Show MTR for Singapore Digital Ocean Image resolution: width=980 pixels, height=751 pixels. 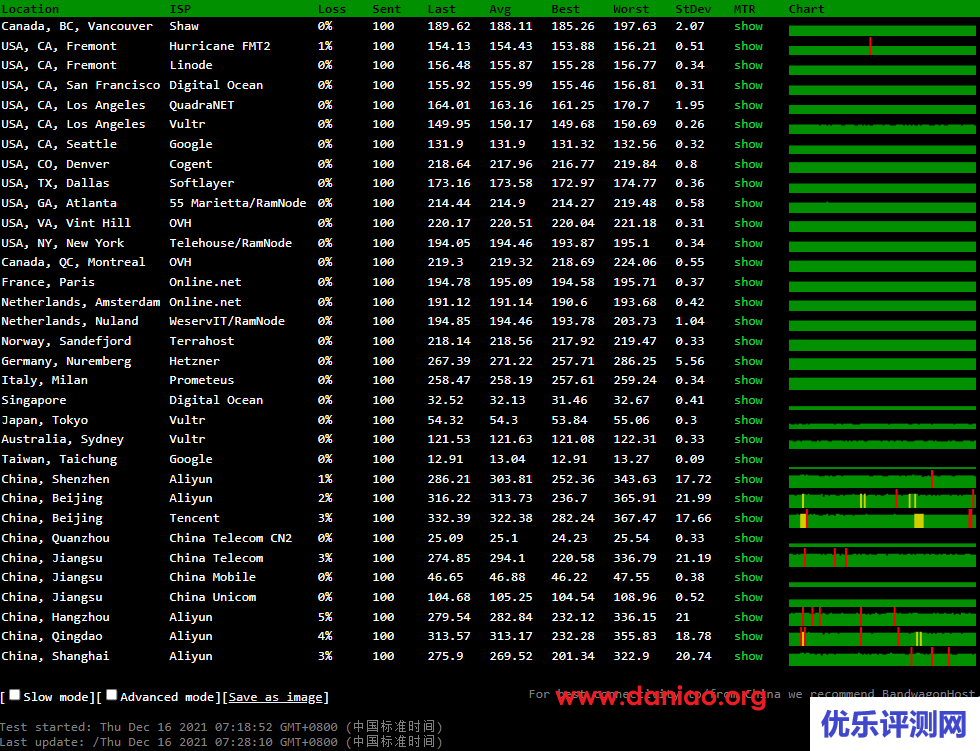[x=748, y=400]
